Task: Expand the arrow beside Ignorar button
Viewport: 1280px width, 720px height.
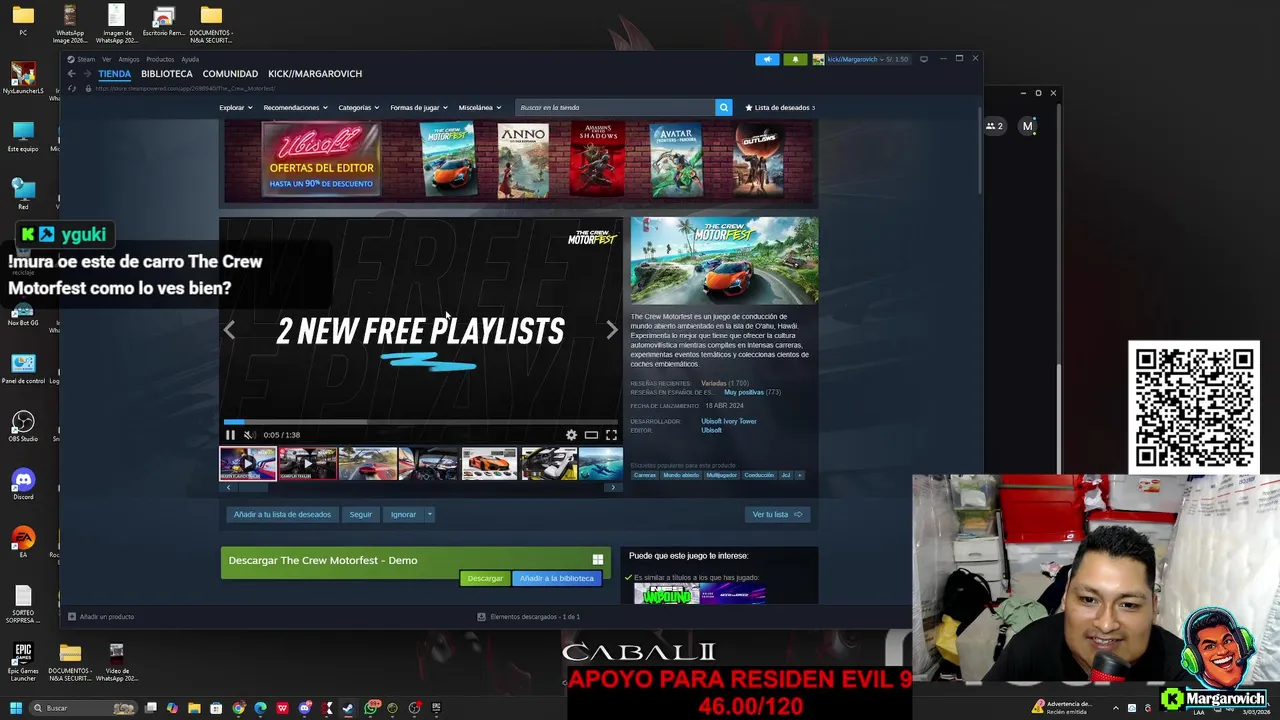Action: coord(430,514)
